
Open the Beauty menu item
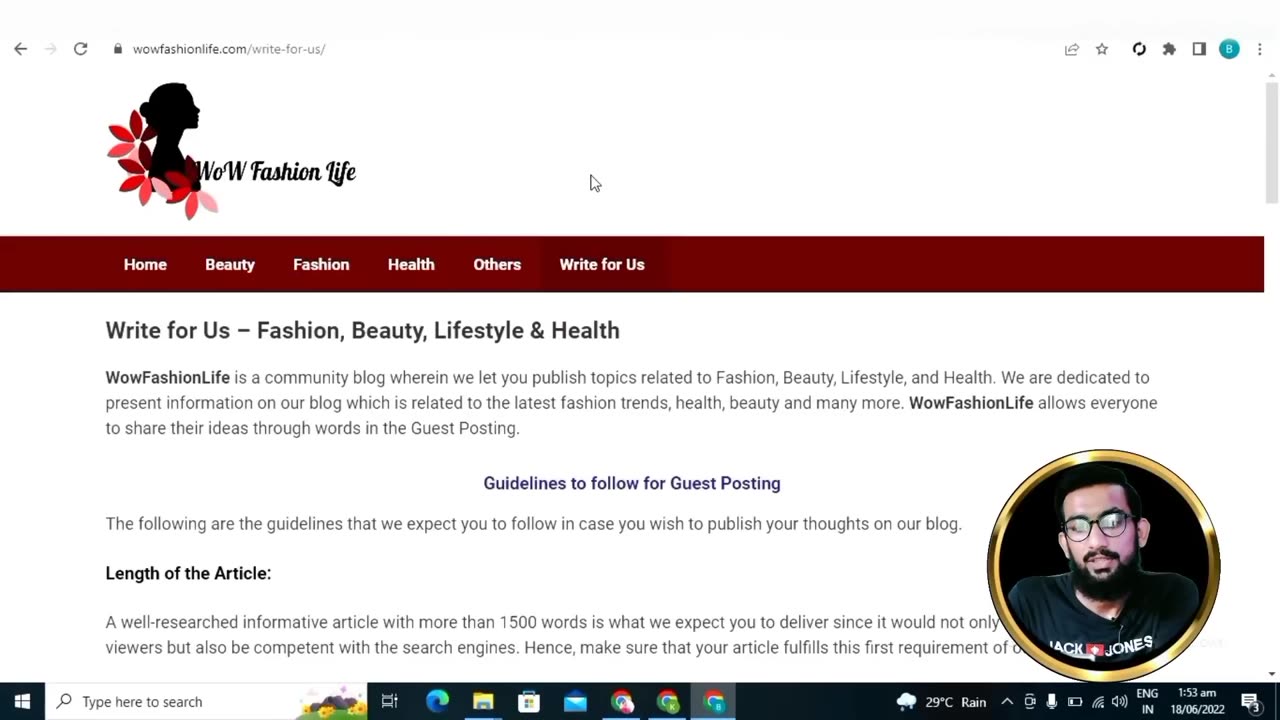pos(230,265)
